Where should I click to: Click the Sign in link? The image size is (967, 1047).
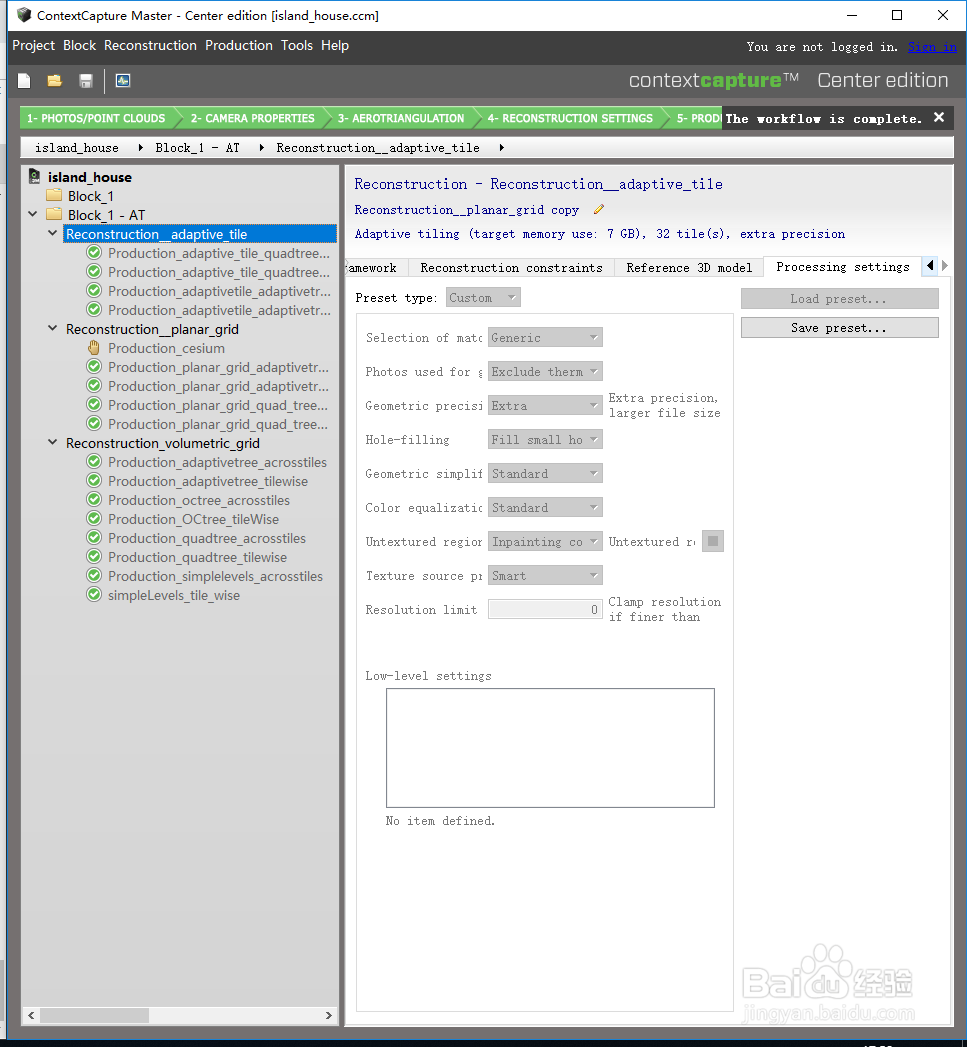click(x=932, y=47)
